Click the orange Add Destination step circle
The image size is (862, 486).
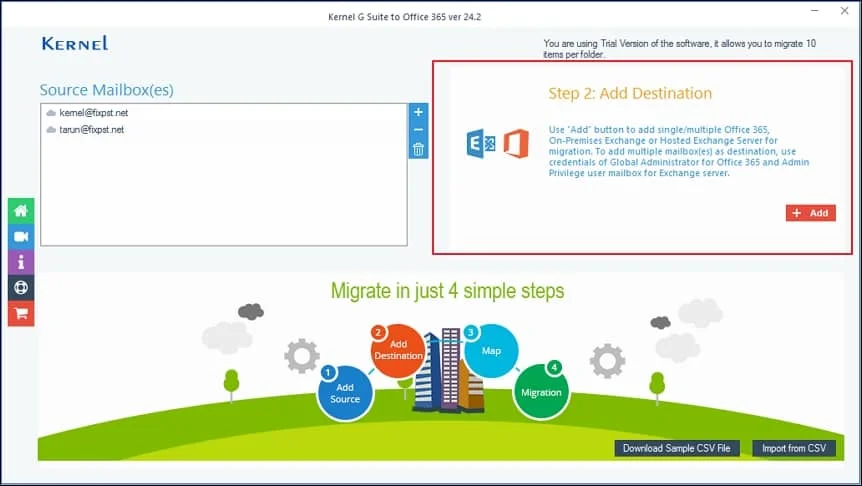398,351
